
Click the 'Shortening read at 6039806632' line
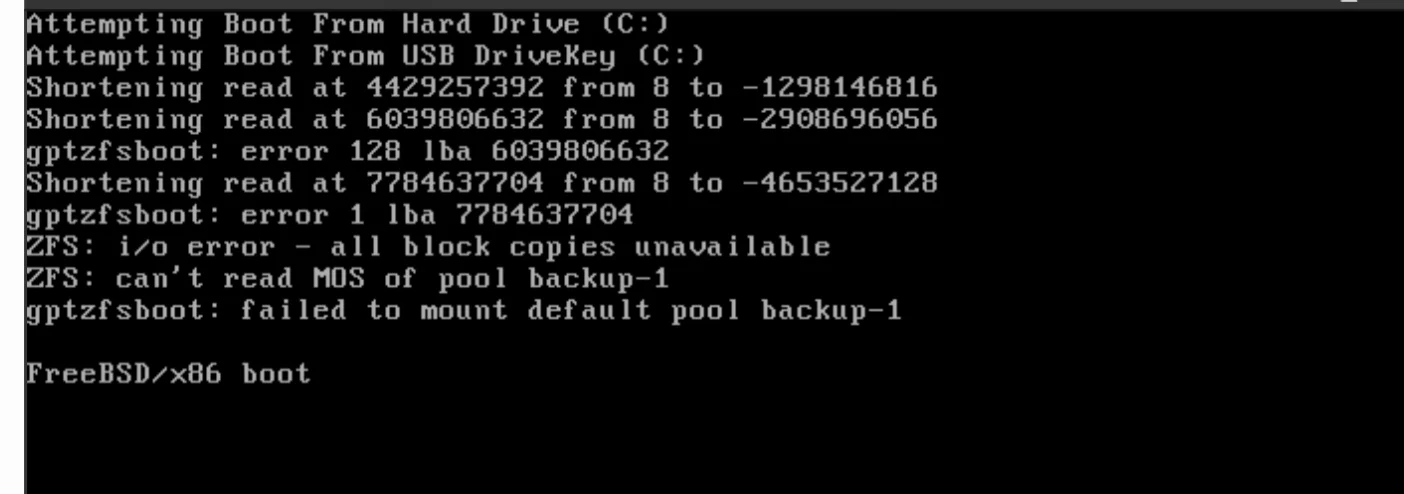coord(481,120)
